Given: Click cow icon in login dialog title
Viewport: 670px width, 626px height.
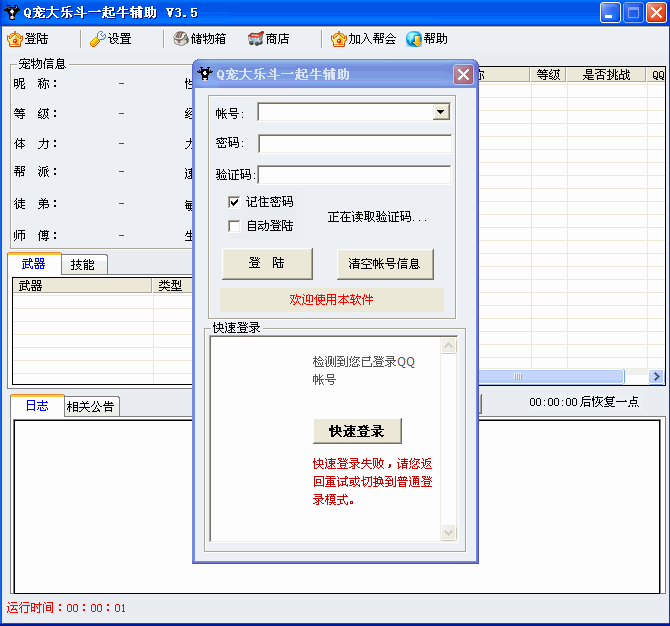Looking at the screenshot, I should 205,74.
